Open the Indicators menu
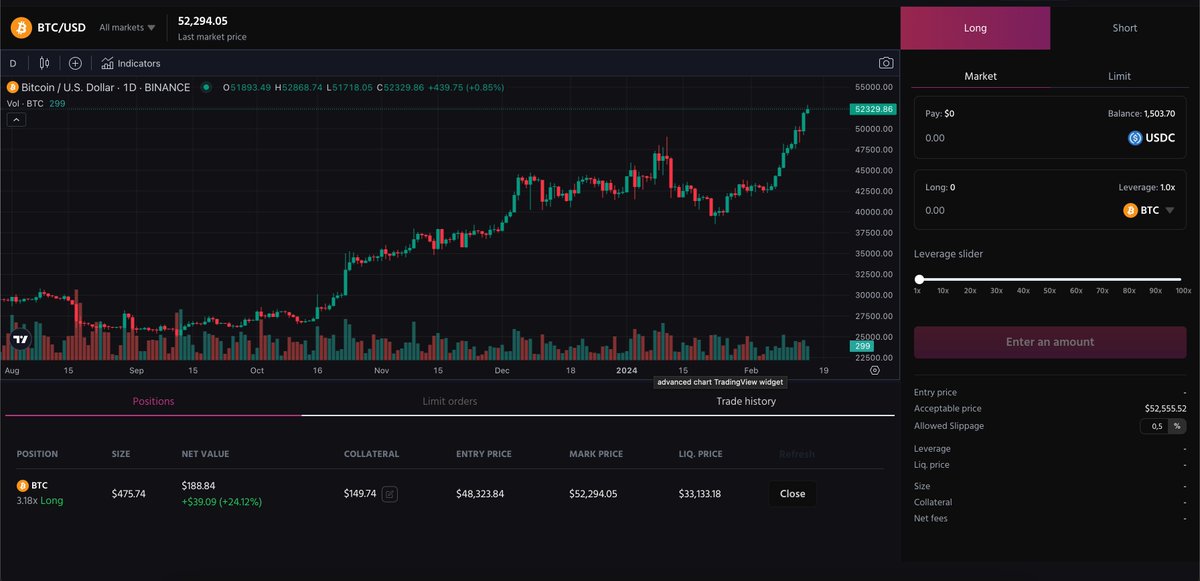This screenshot has height=581, width=1200. click(130, 63)
